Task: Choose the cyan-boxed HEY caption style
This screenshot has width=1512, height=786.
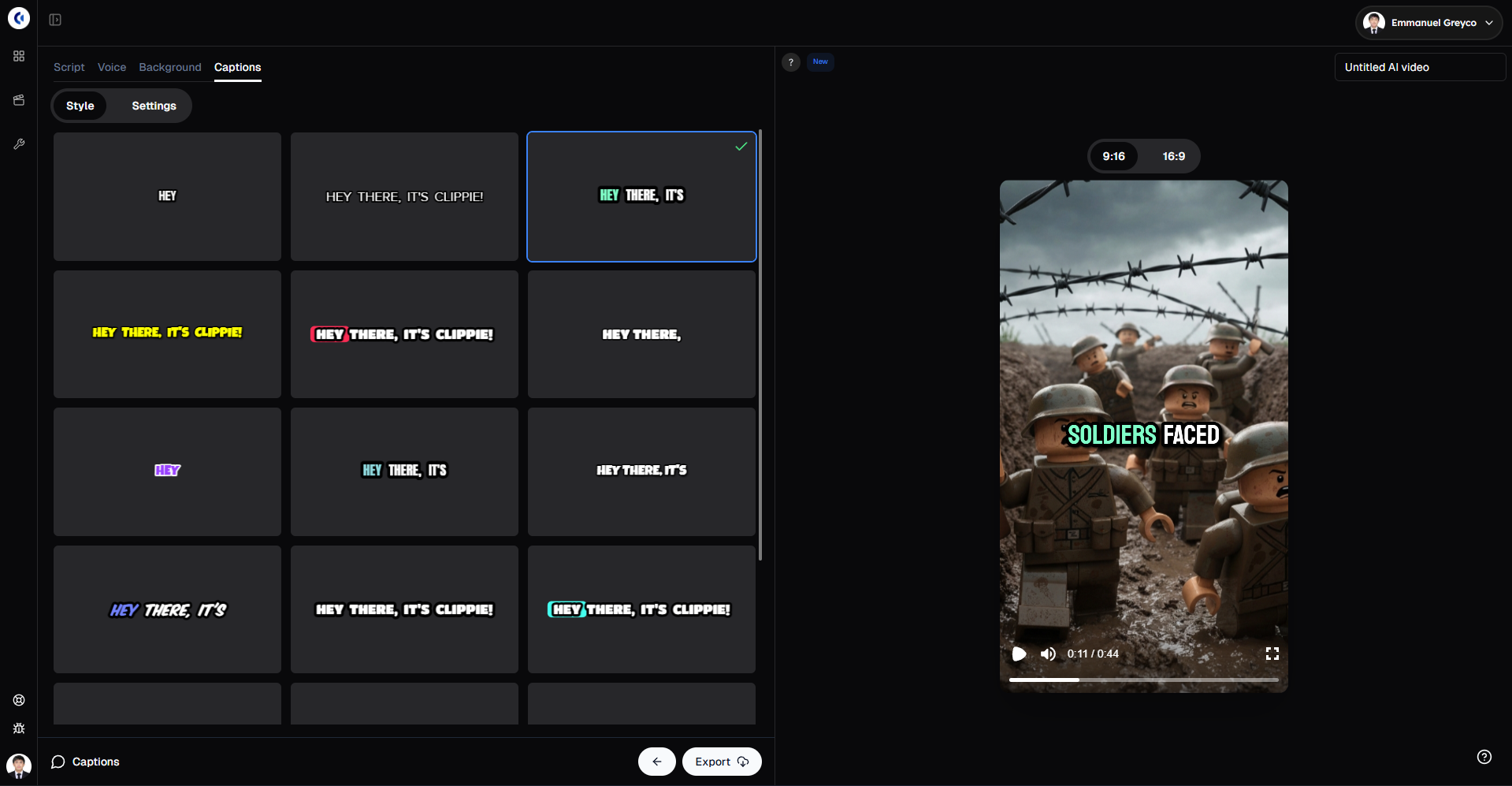Action: pos(641,609)
